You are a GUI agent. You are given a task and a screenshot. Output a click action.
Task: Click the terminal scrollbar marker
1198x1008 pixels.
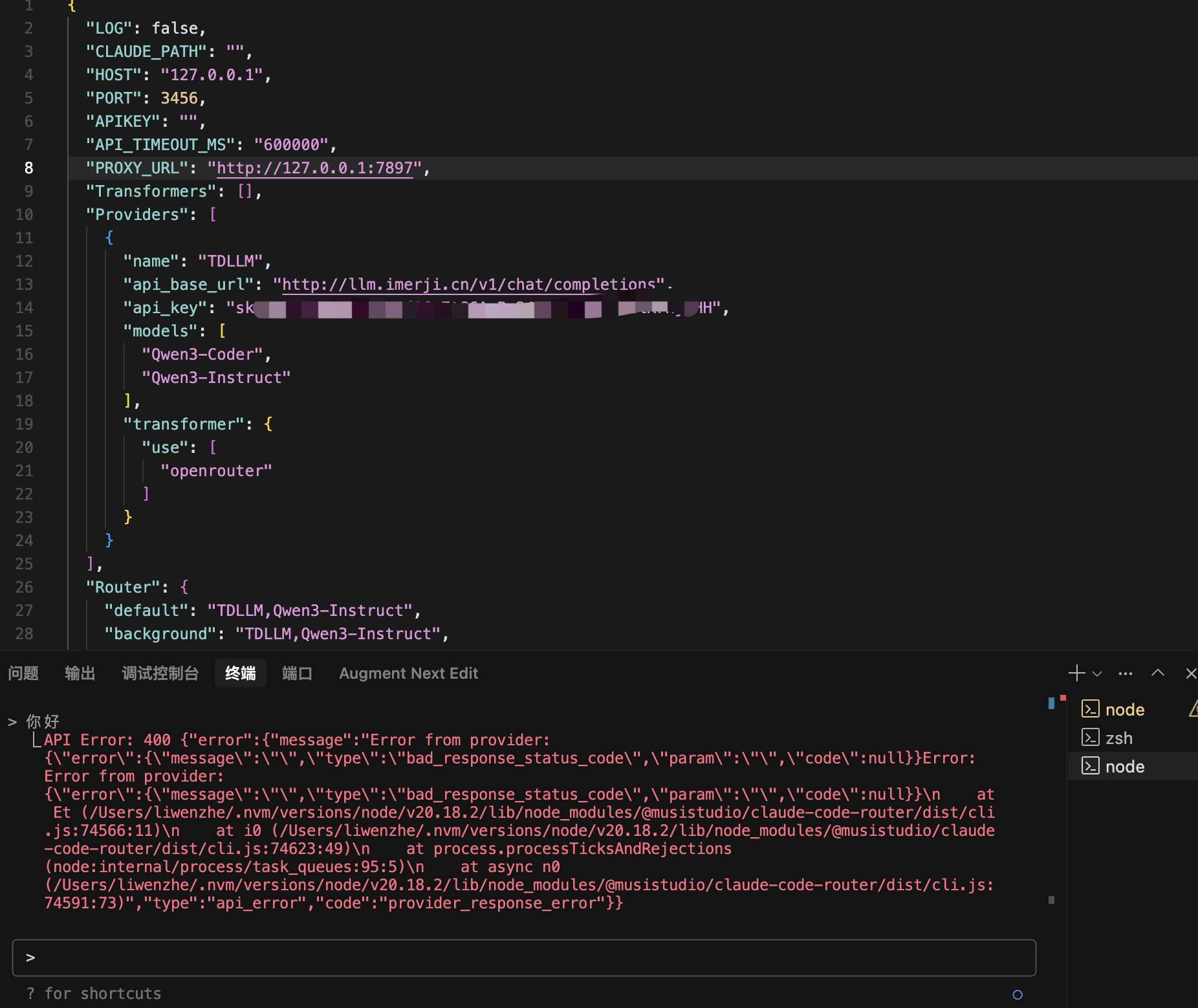[x=1051, y=900]
